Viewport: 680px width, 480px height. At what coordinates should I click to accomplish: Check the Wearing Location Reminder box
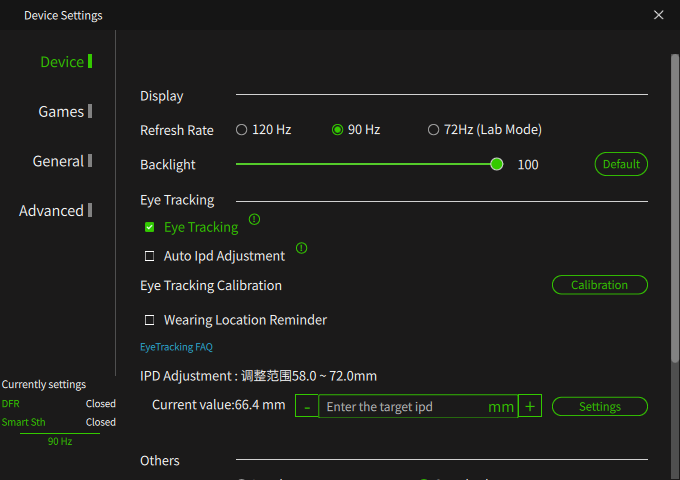coord(150,320)
